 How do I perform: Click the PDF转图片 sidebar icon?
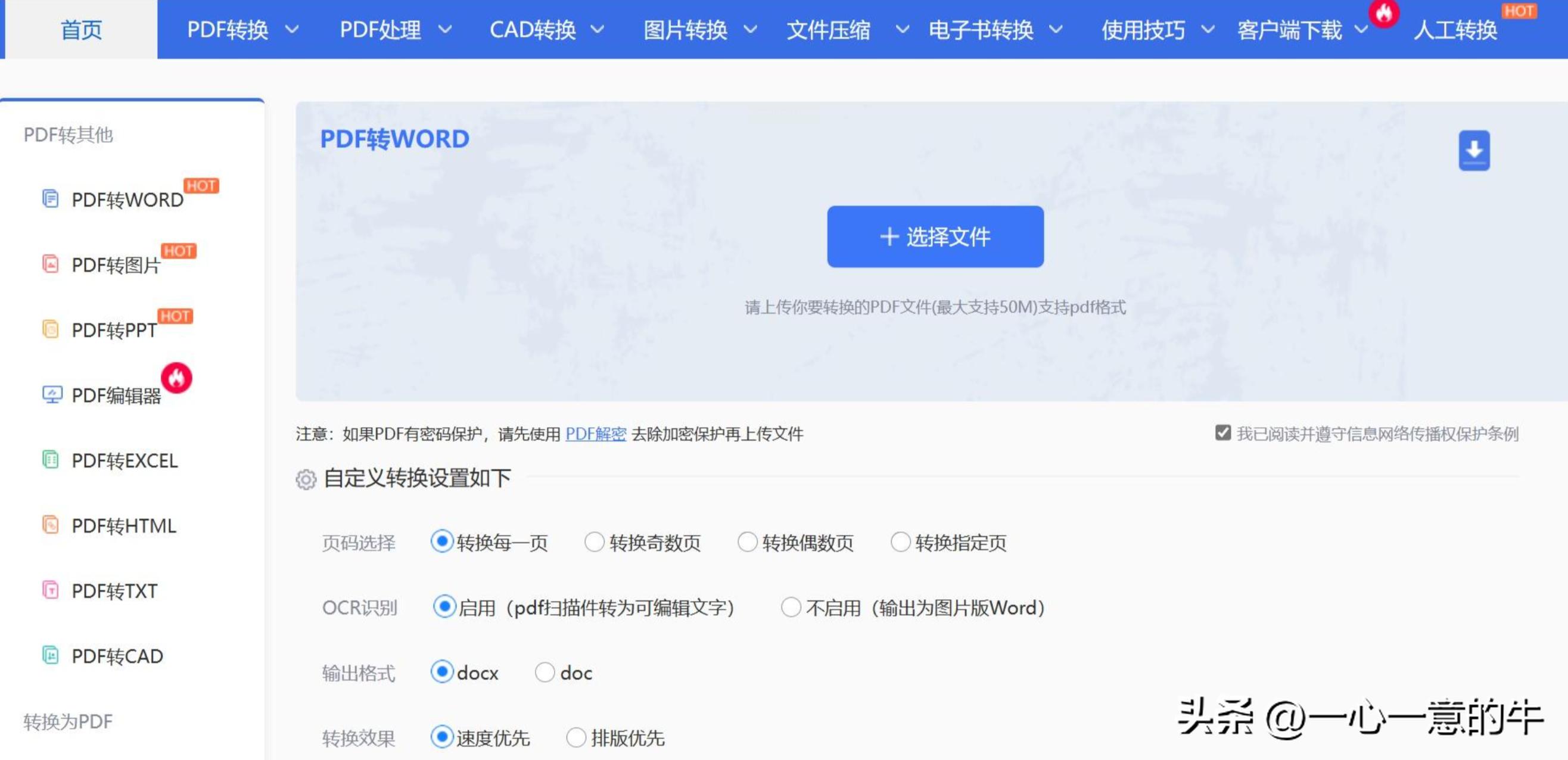(52, 264)
